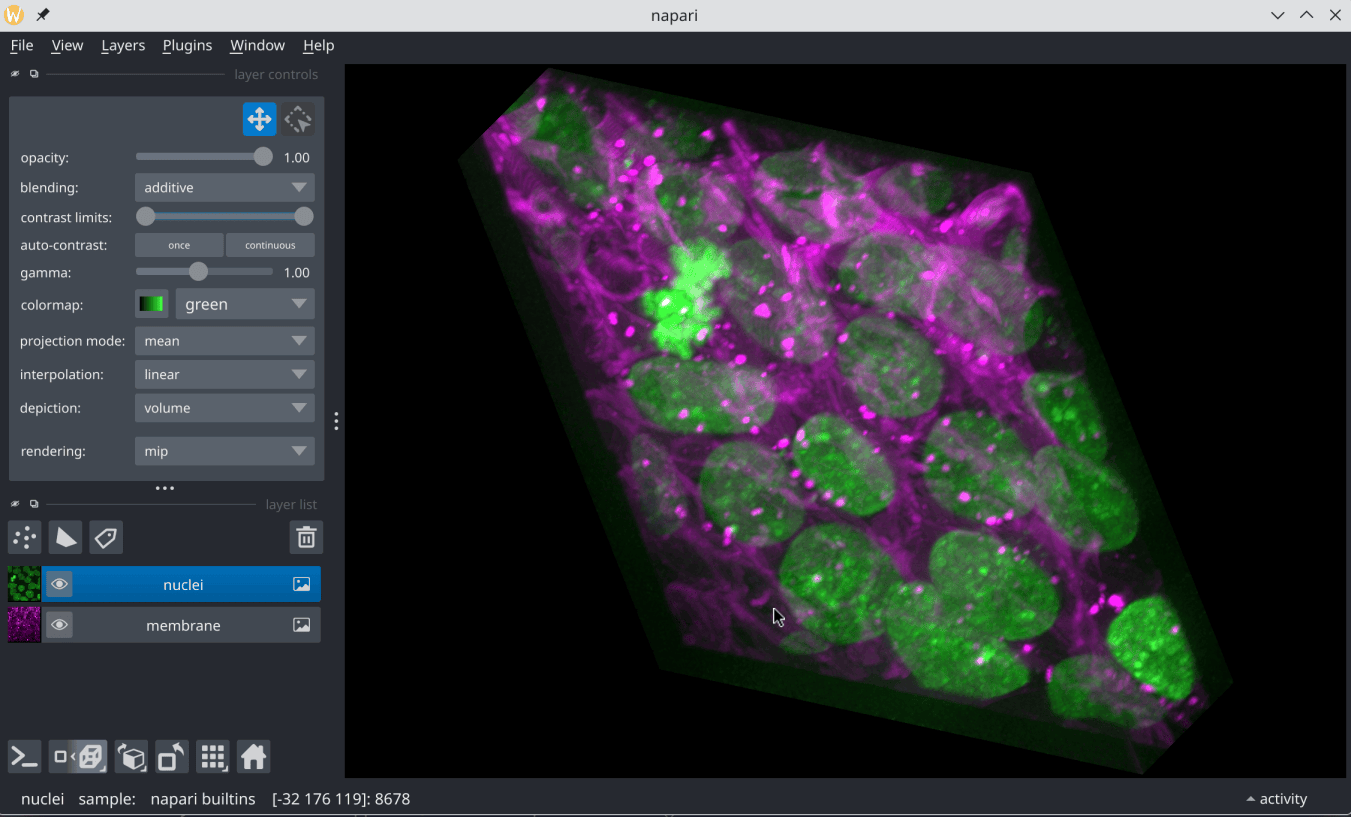Open the blending dropdown

(x=224, y=187)
